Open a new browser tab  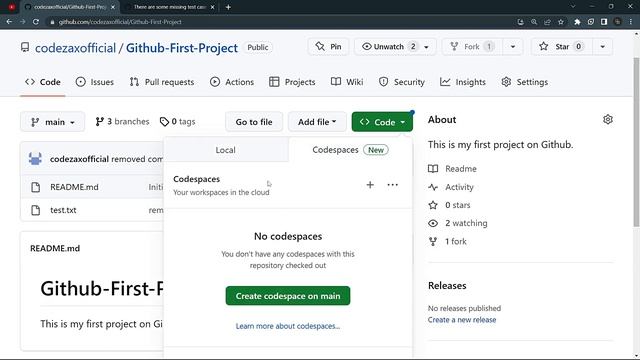click(x=228, y=7)
